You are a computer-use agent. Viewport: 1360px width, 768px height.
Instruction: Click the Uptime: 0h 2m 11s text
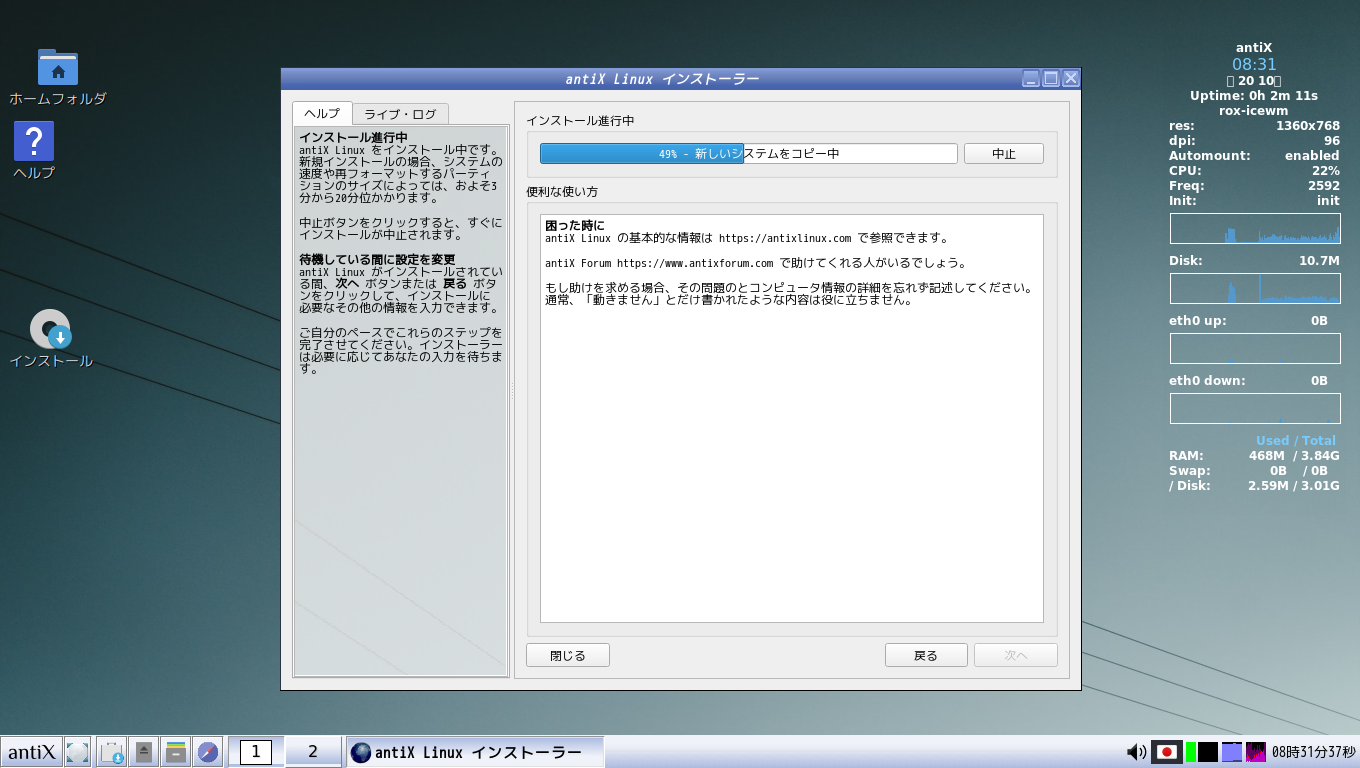1254,96
